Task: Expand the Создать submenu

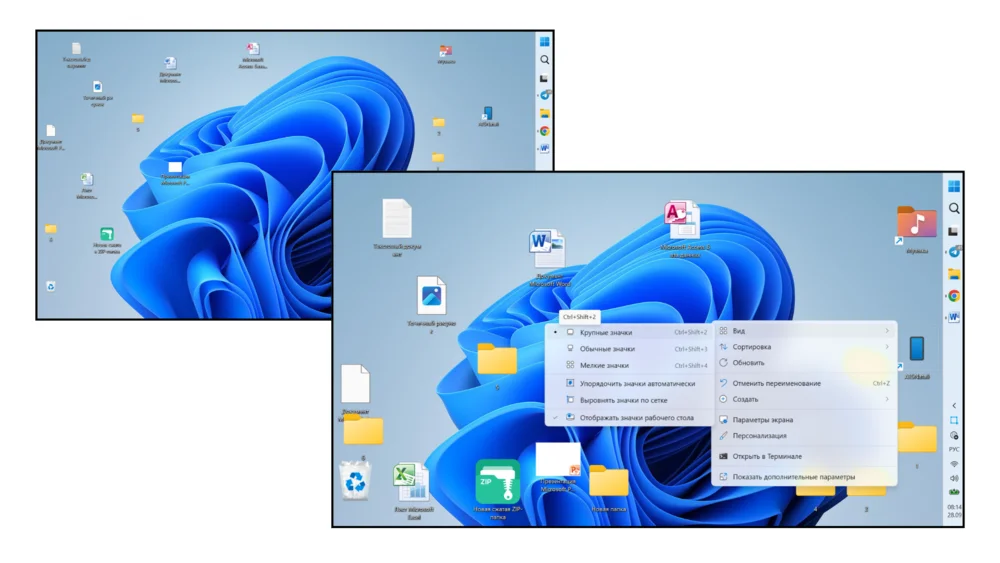Action: coord(804,399)
